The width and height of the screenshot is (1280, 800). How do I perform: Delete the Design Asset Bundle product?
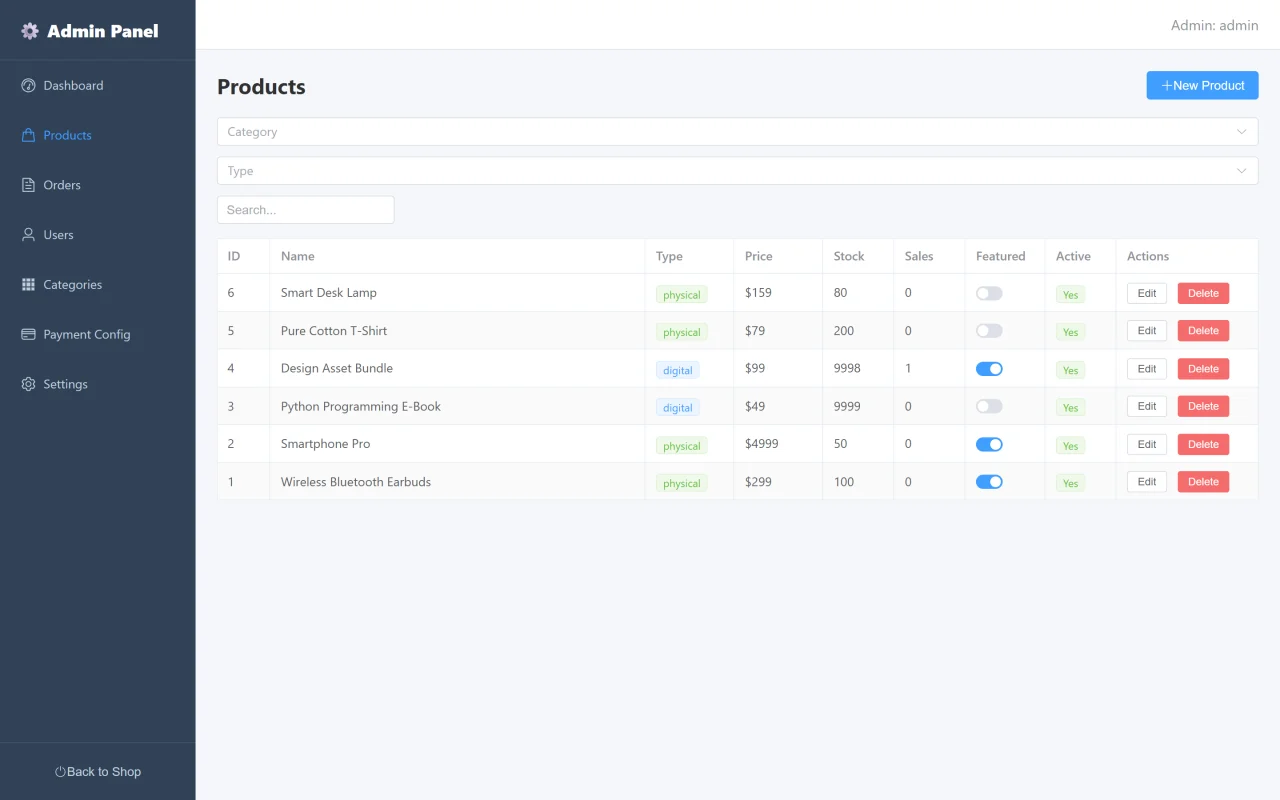pyautogui.click(x=1203, y=369)
